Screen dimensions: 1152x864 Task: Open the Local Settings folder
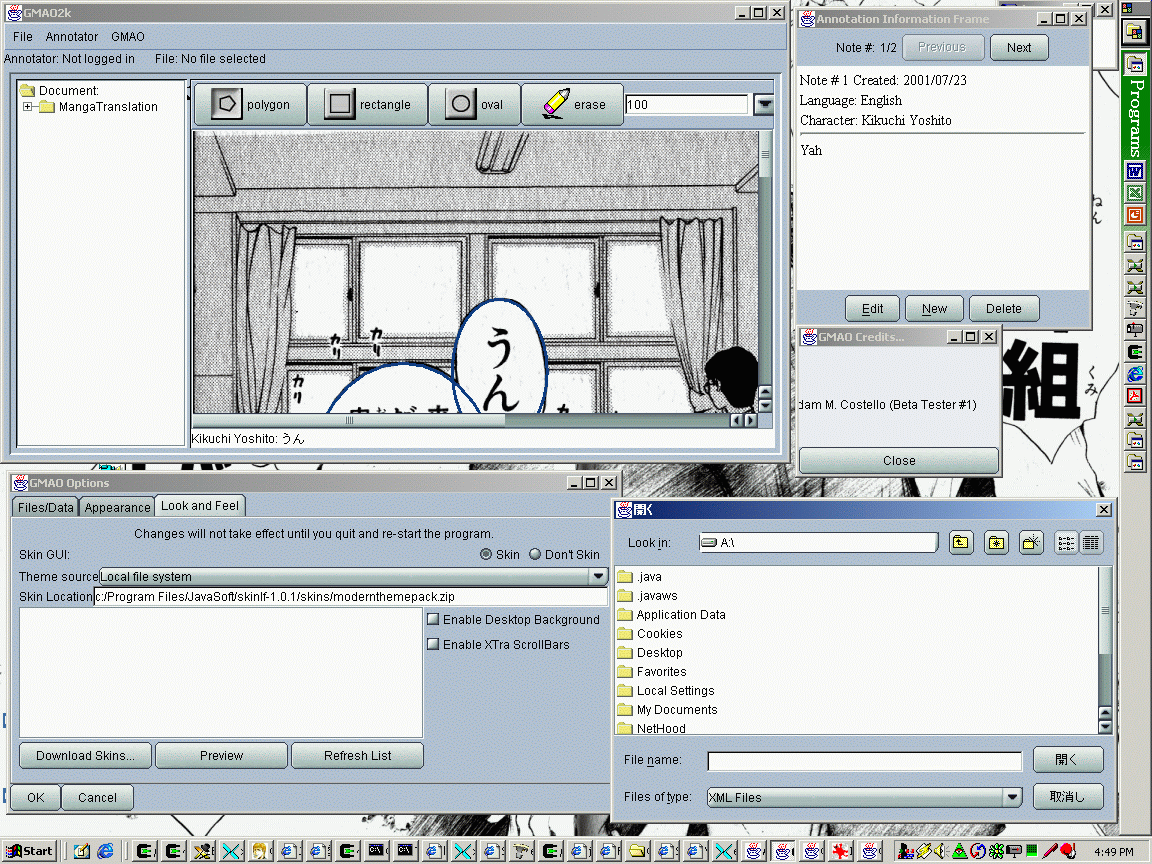pyautogui.click(x=666, y=691)
